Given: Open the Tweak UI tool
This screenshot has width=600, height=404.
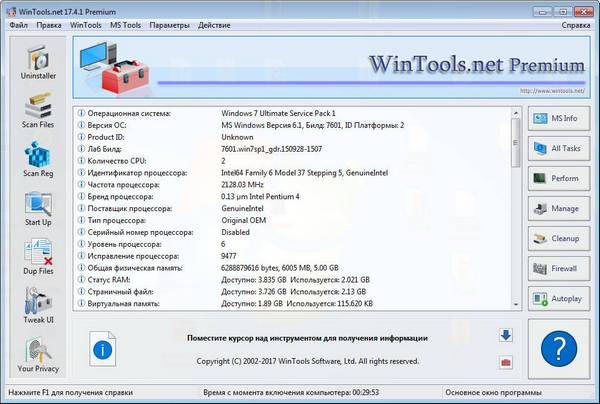Looking at the screenshot, I should [x=37, y=304].
